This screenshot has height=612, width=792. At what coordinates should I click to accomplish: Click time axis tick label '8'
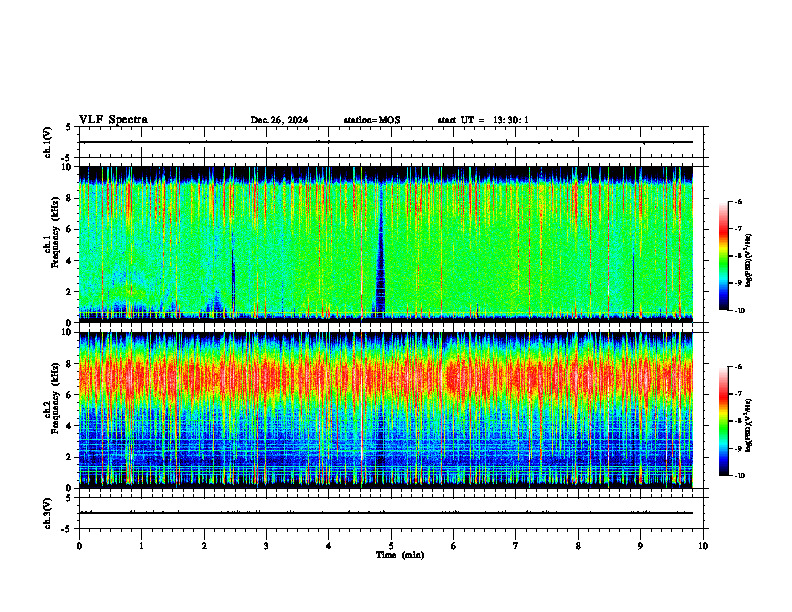point(578,546)
